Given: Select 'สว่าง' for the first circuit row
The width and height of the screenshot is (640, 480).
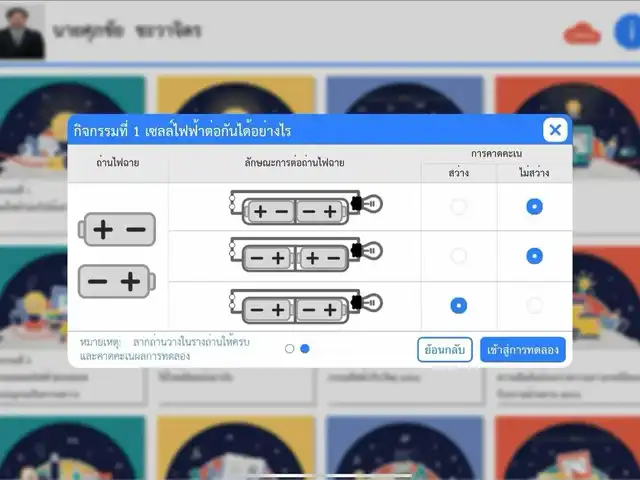Looking at the screenshot, I should pos(458,207).
